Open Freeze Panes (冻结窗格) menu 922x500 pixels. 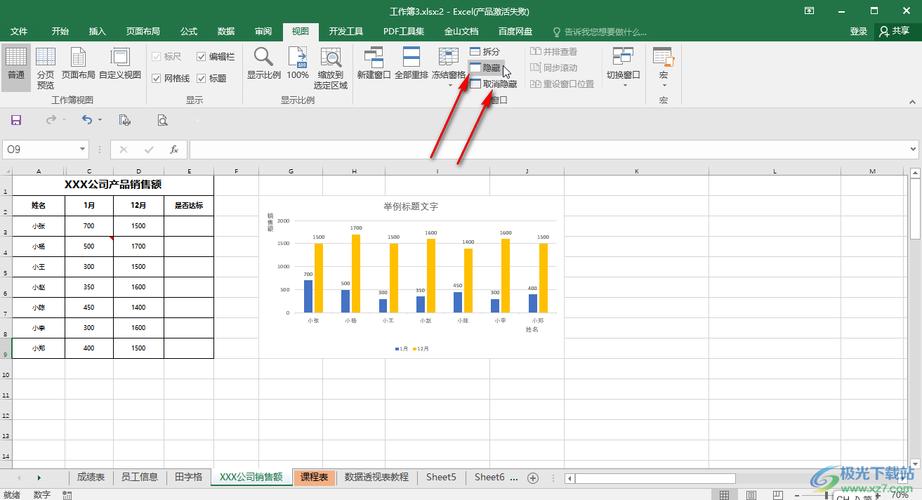coord(449,66)
